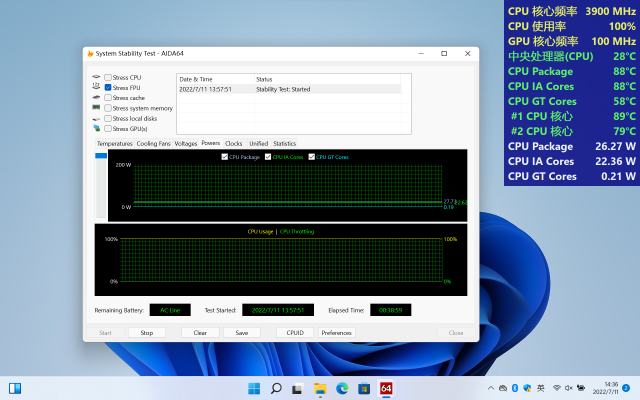This screenshot has width=640, height=400.
Task: Open the Clocks tab
Action: (233, 143)
